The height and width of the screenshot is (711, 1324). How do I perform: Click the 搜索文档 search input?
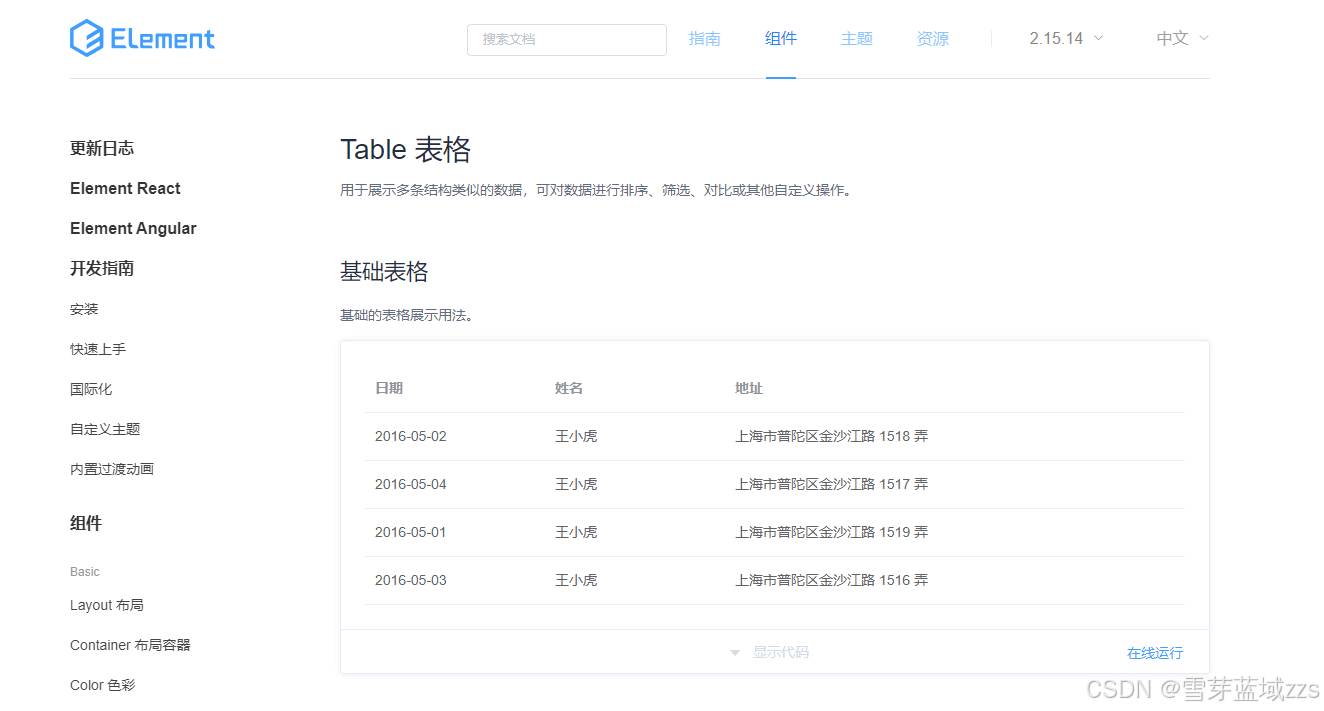pyautogui.click(x=567, y=40)
